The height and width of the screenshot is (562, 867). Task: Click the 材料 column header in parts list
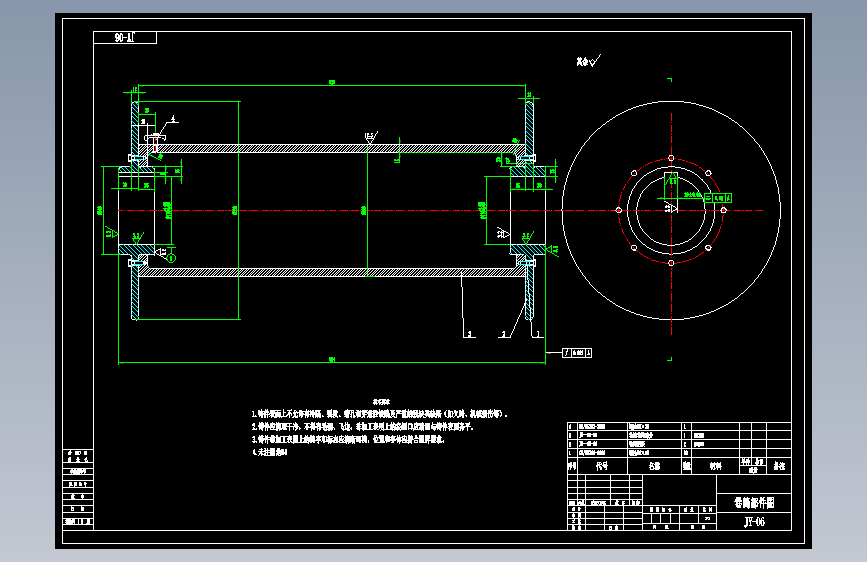click(x=715, y=466)
